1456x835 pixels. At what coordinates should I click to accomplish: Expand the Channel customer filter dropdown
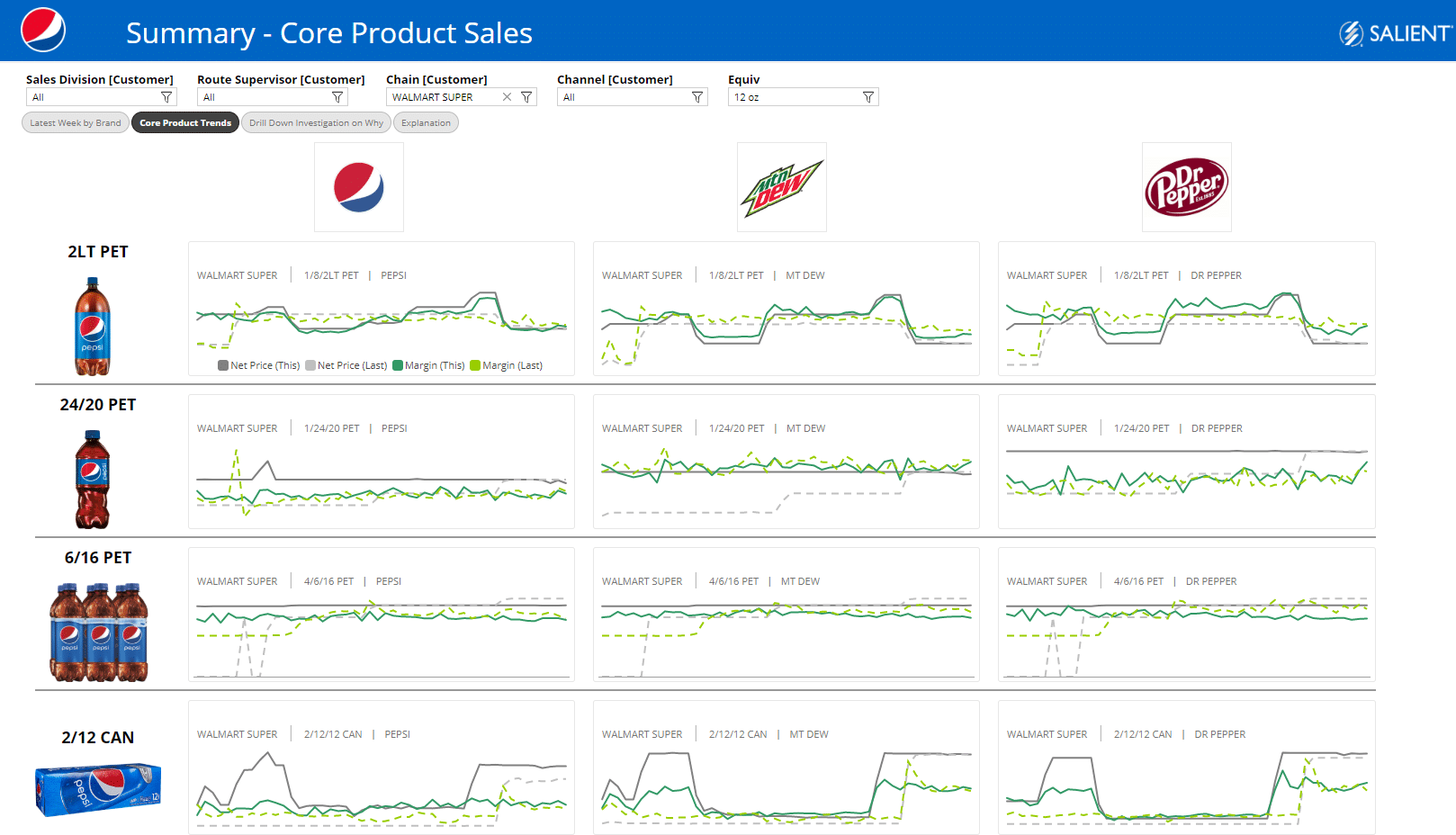(x=697, y=97)
